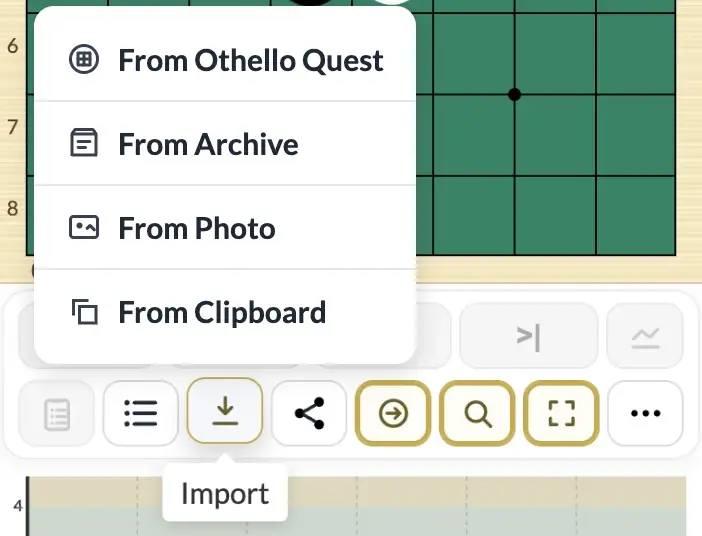Image resolution: width=702 pixels, height=536 pixels.
Task: Click the Othello Quest grid icon
Action: pyautogui.click(x=84, y=59)
